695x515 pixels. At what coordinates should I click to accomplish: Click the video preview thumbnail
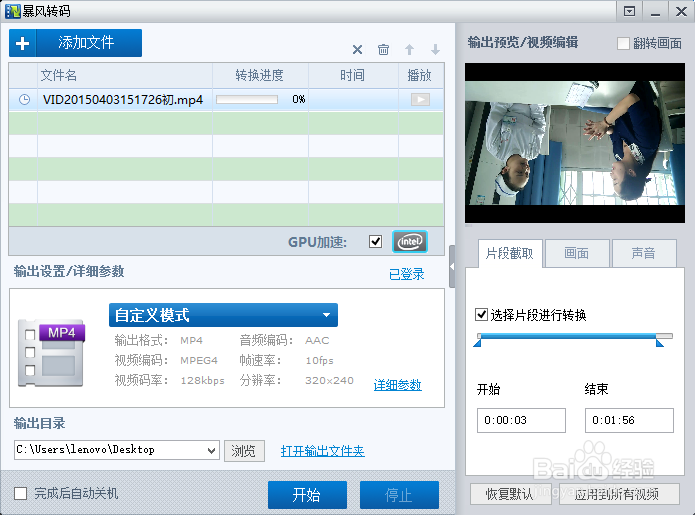point(575,143)
